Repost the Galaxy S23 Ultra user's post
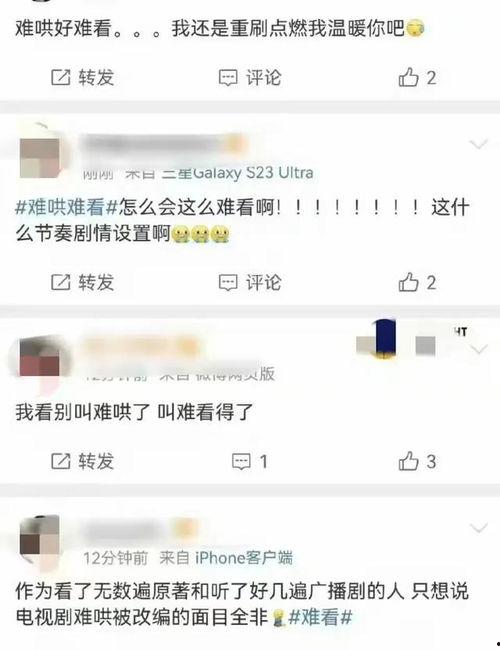500x650 pixels. (x=83, y=282)
